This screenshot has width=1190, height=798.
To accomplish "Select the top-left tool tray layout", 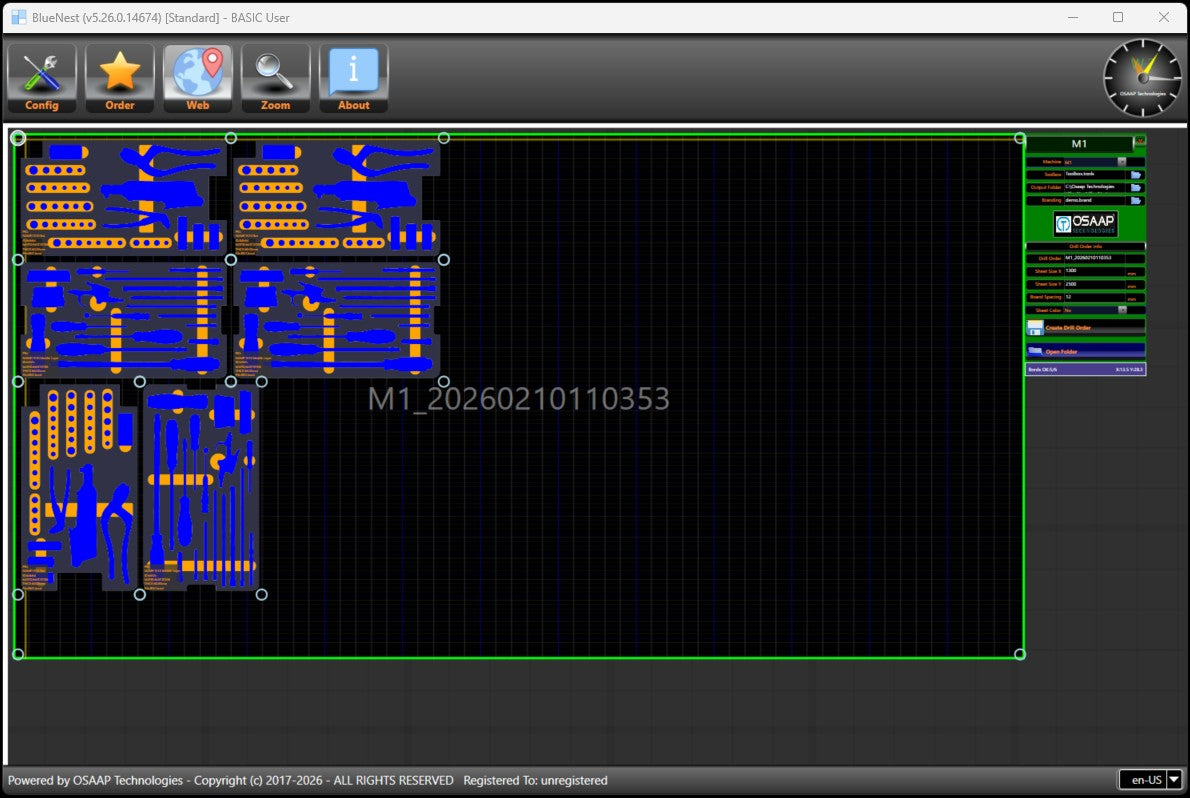I will point(124,198).
